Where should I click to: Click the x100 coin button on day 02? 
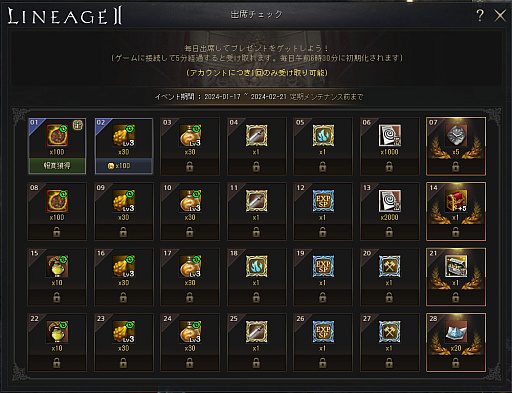coord(124,166)
